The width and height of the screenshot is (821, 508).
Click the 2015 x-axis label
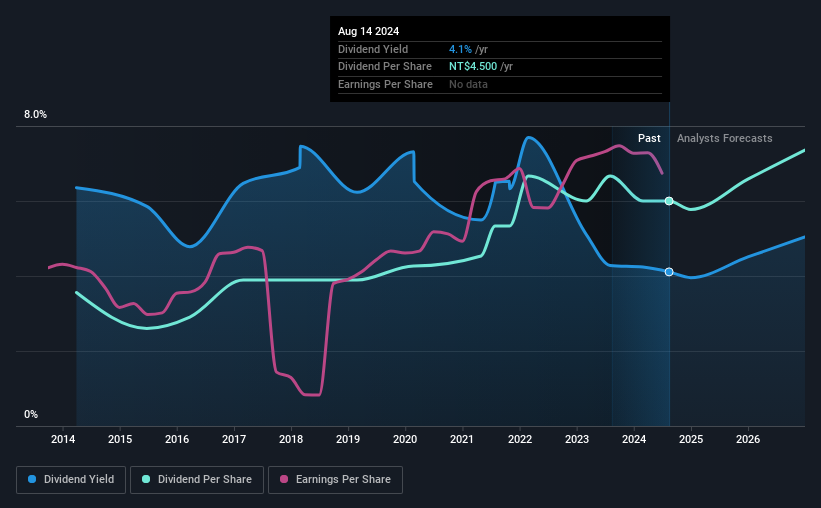tap(120, 439)
